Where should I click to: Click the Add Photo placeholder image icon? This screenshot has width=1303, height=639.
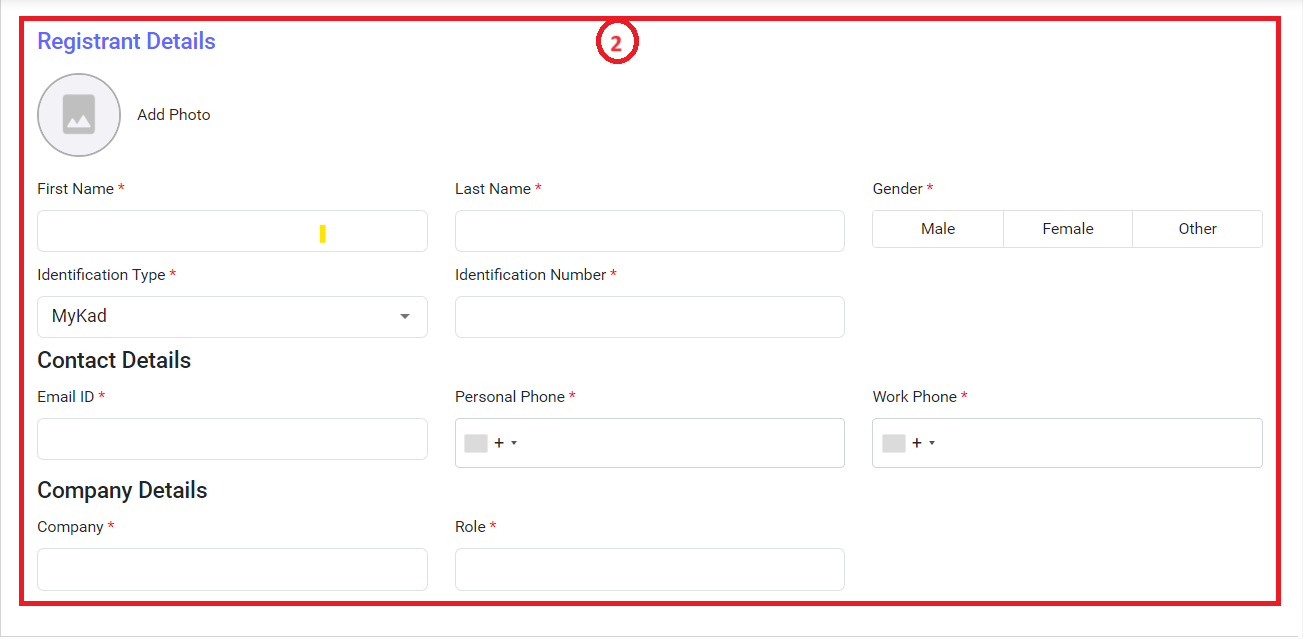pos(79,115)
